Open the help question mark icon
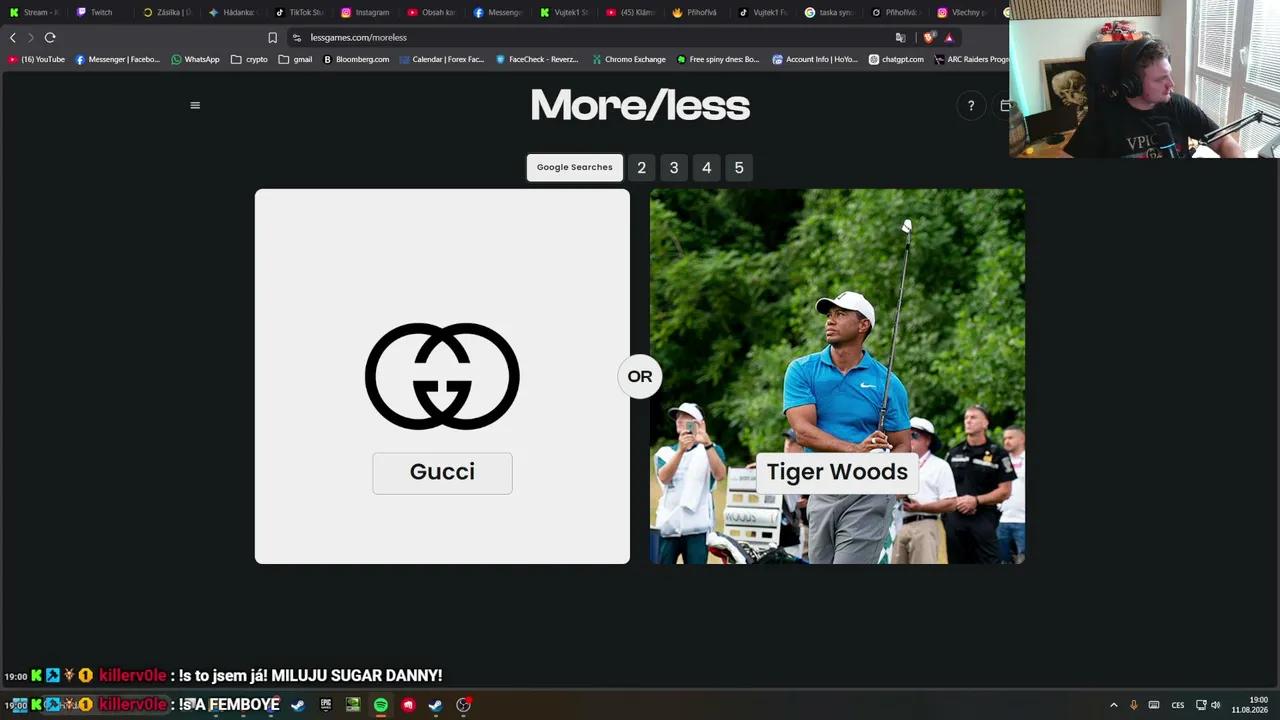Viewport: 1280px width, 720px height. click(970, 106)
